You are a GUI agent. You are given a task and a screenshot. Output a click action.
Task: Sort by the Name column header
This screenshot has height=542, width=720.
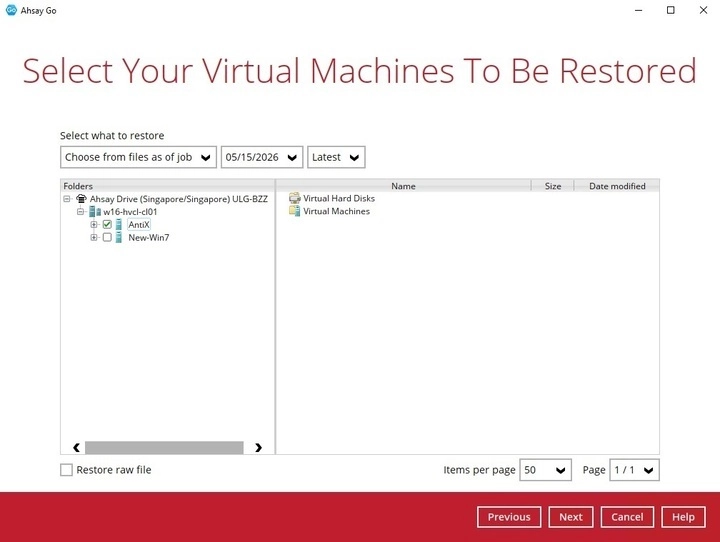point(403,186)
